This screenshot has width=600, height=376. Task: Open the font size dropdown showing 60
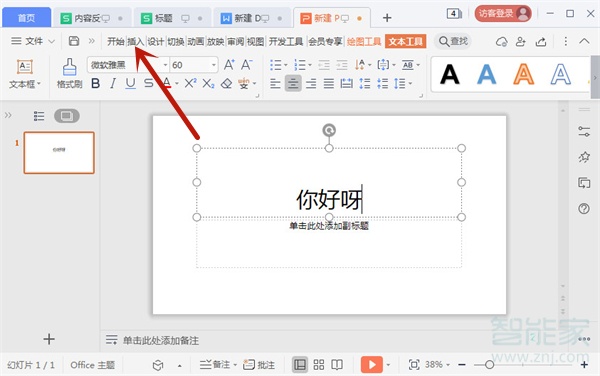[x=214, y=65]
